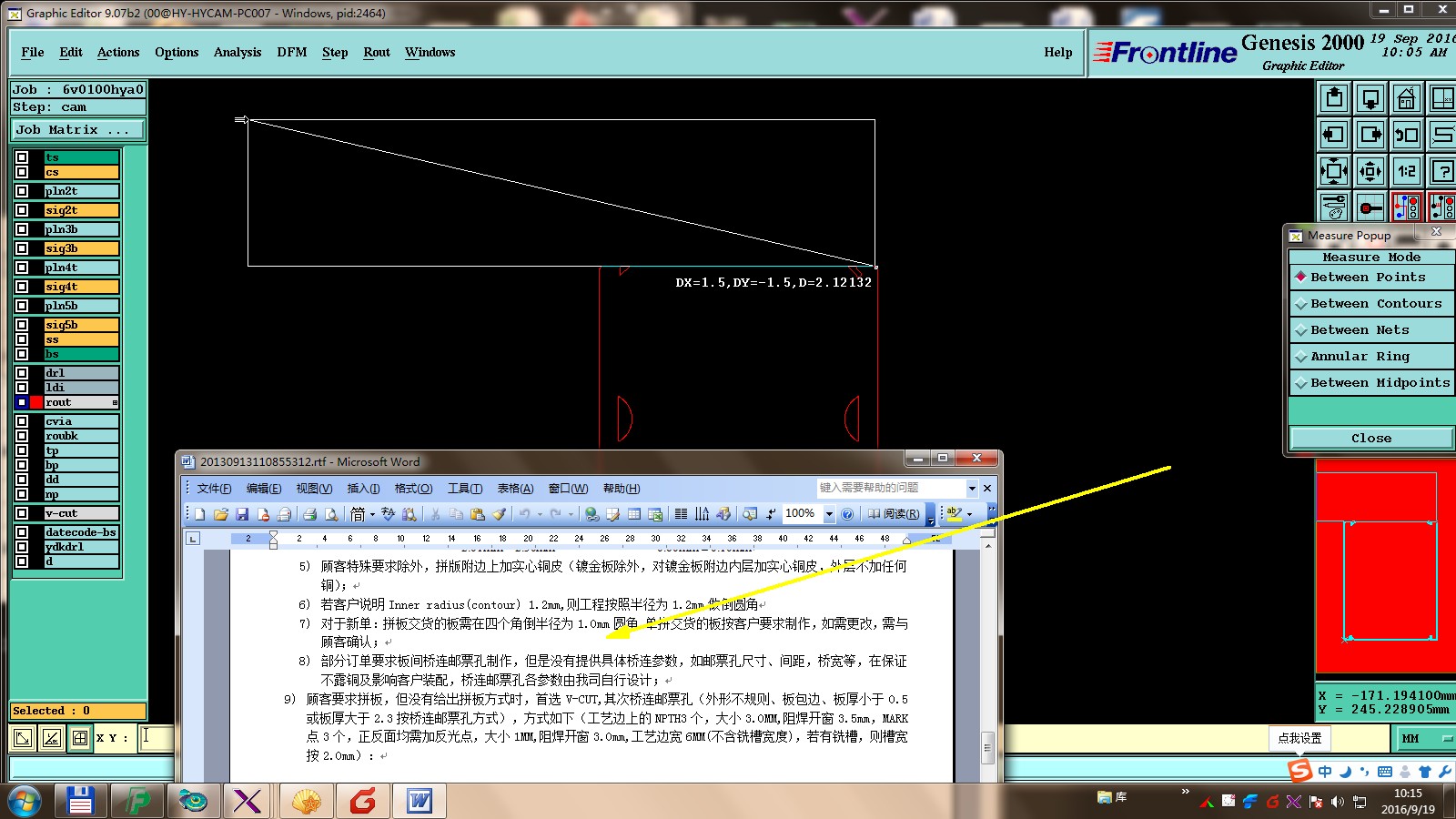Click the zoom out icon with outward arrows
Image resolution: width=1456 pixels, height=819 pixels.
[1370, 171]
